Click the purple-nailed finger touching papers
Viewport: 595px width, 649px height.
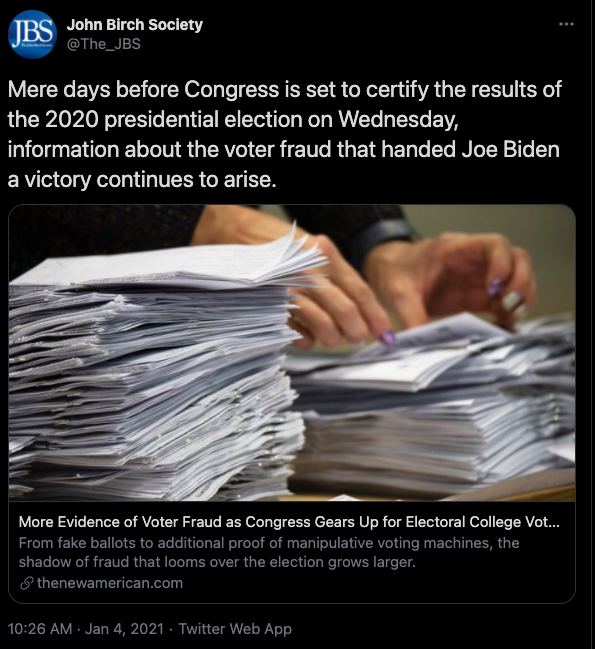(x=387, y=336)
